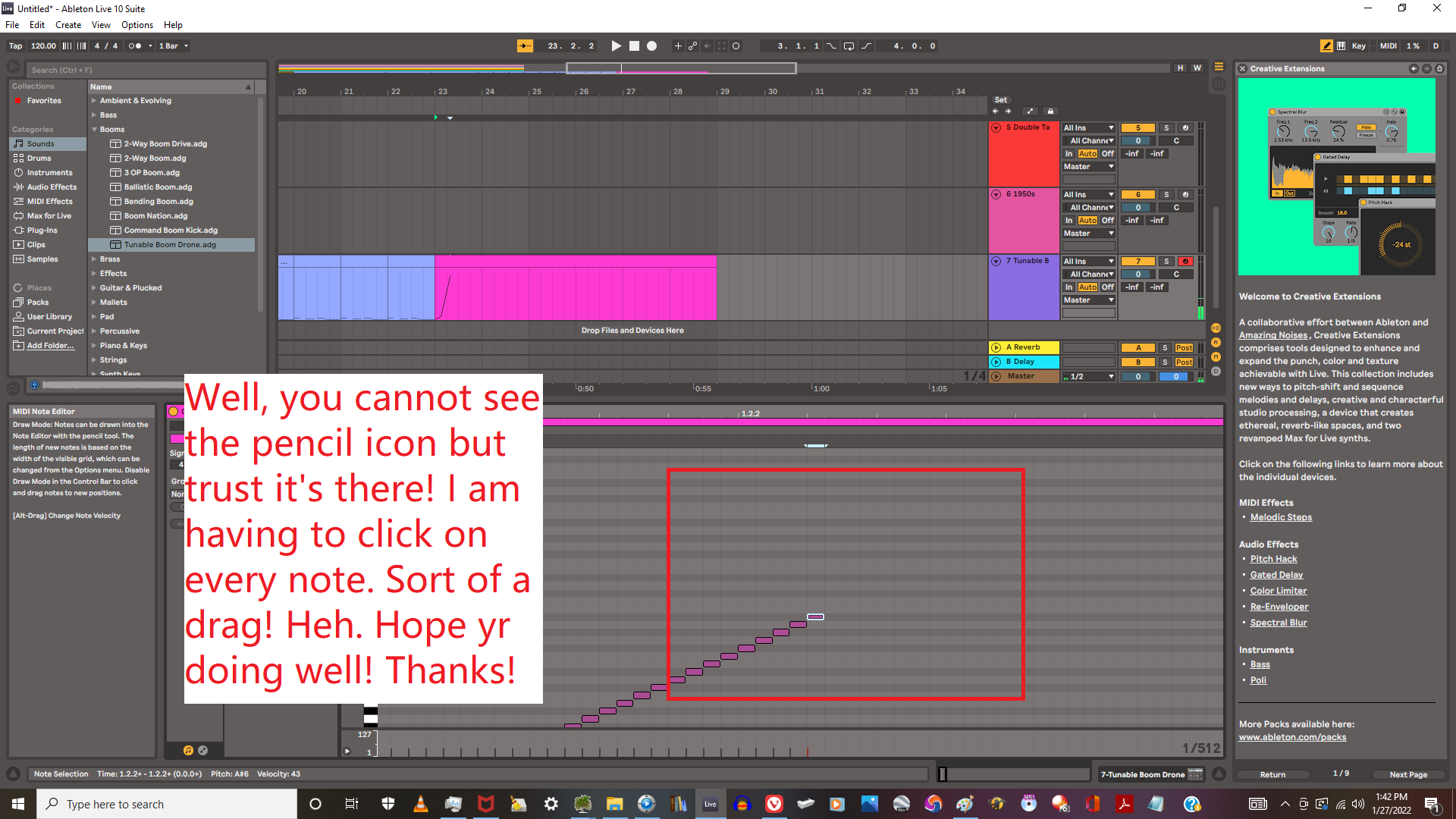The height and width of the screenshot is (819, 1456).
Task: Toggle the Punch-In switch
Action: pos(832,46)
